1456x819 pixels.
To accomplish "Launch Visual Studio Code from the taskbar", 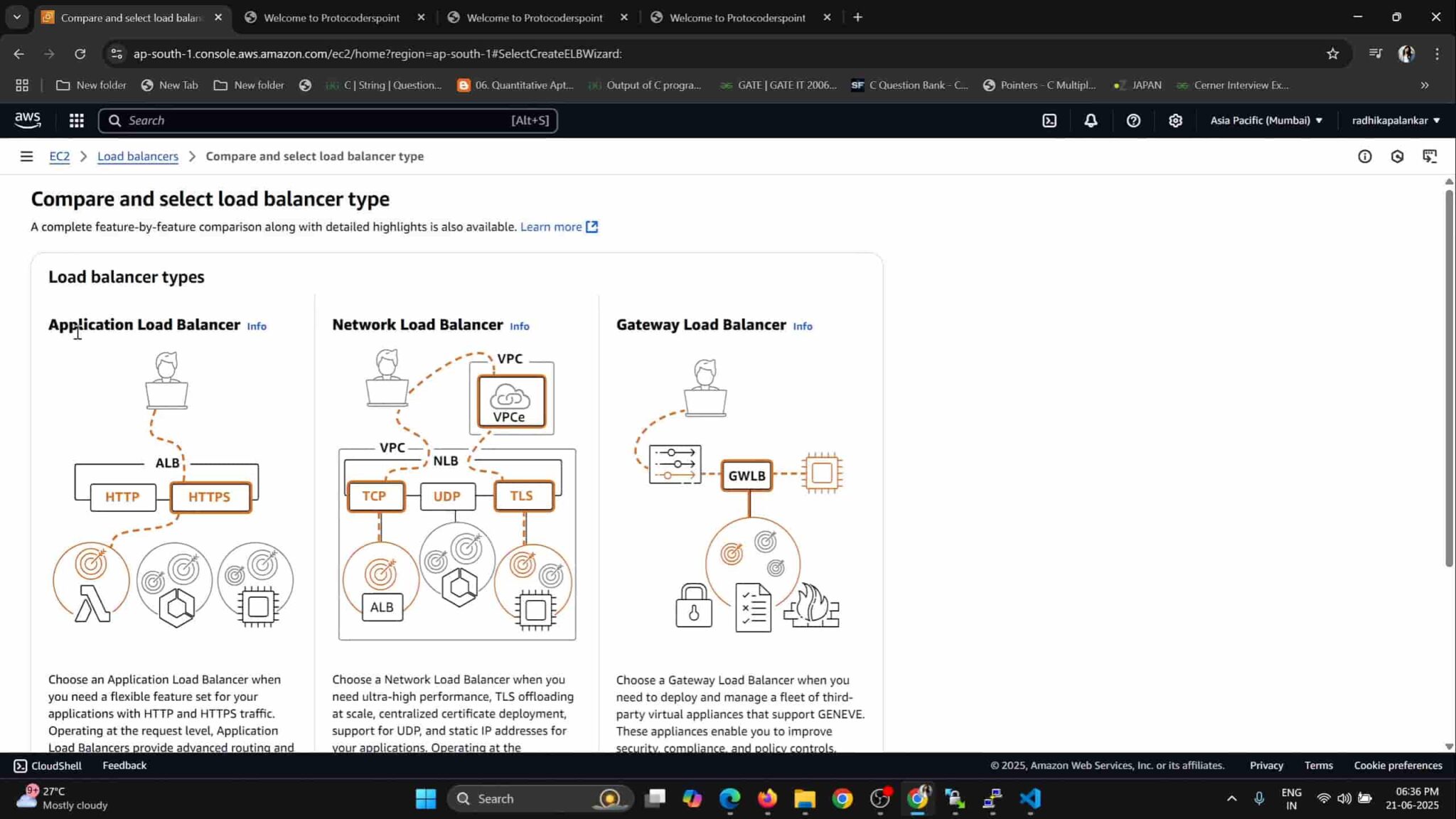I will click(1029, 798).
